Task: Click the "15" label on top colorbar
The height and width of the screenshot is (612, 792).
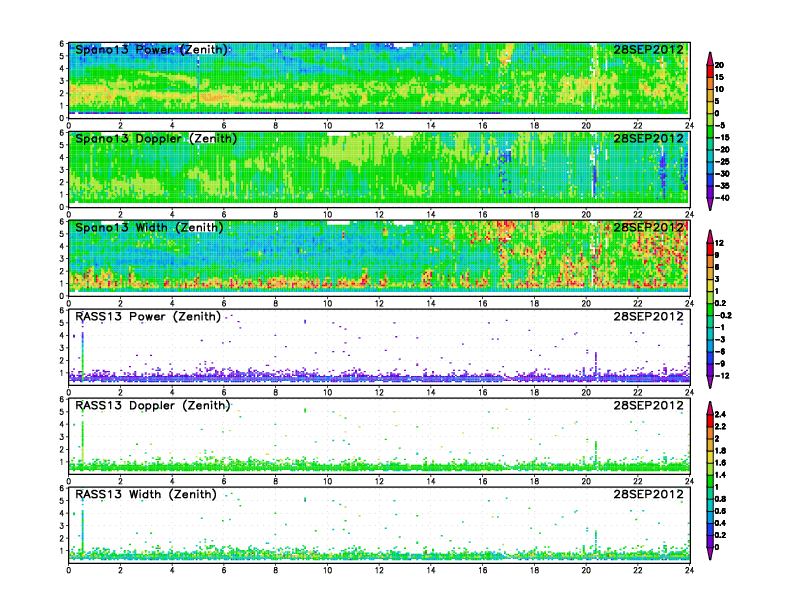Action: 719,77
